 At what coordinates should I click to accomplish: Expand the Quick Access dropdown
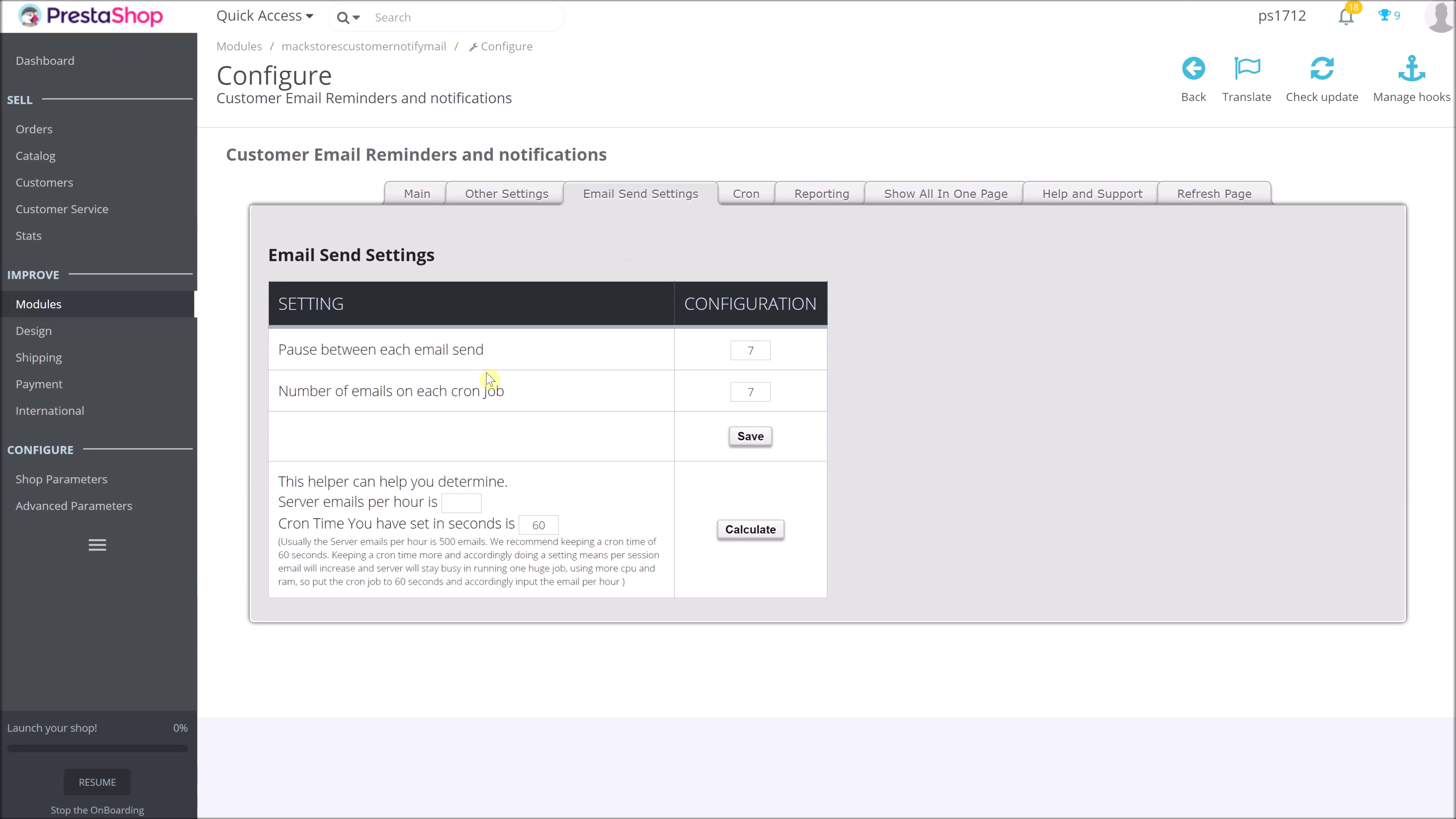[265, 16]
